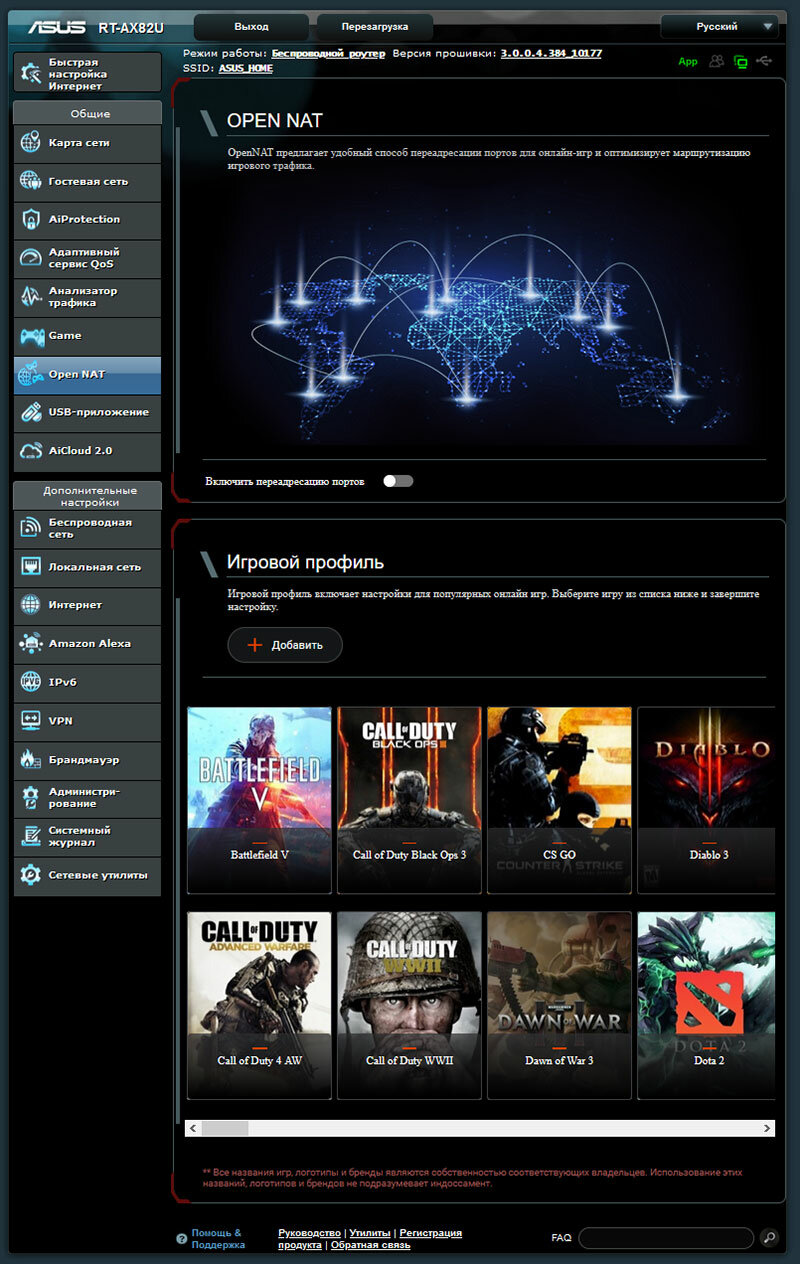The height and width of the screenshot is (1264, 800).
Task: Open AiProtection menu item
Action: click(x=87, y=220)
